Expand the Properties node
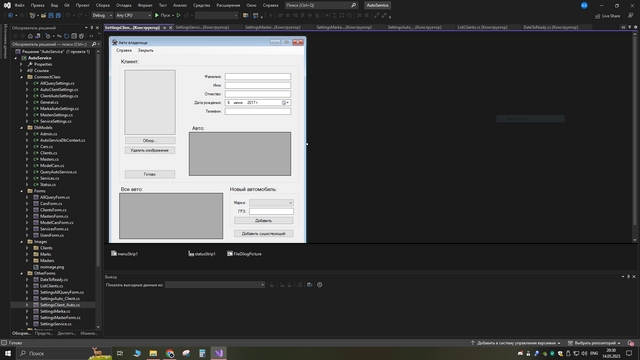 tap(22, 64)
